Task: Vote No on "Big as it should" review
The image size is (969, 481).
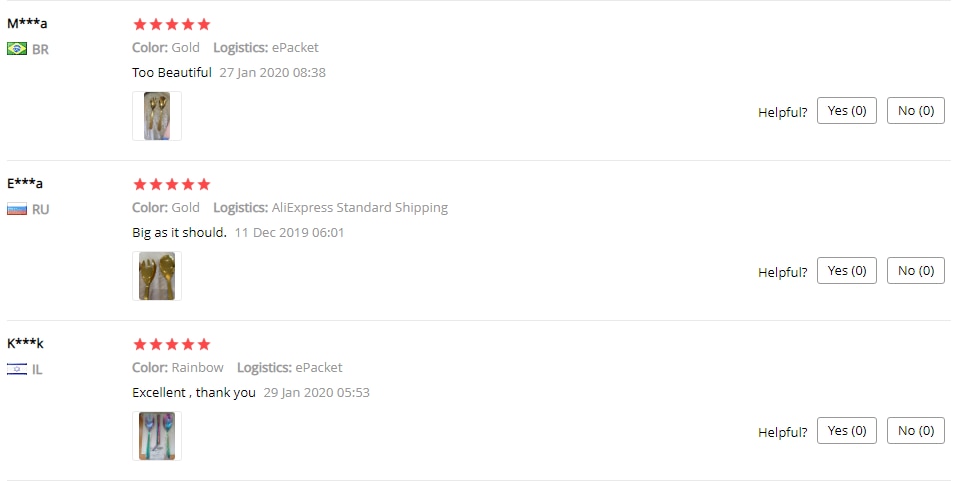Action: tap(916, 271)
